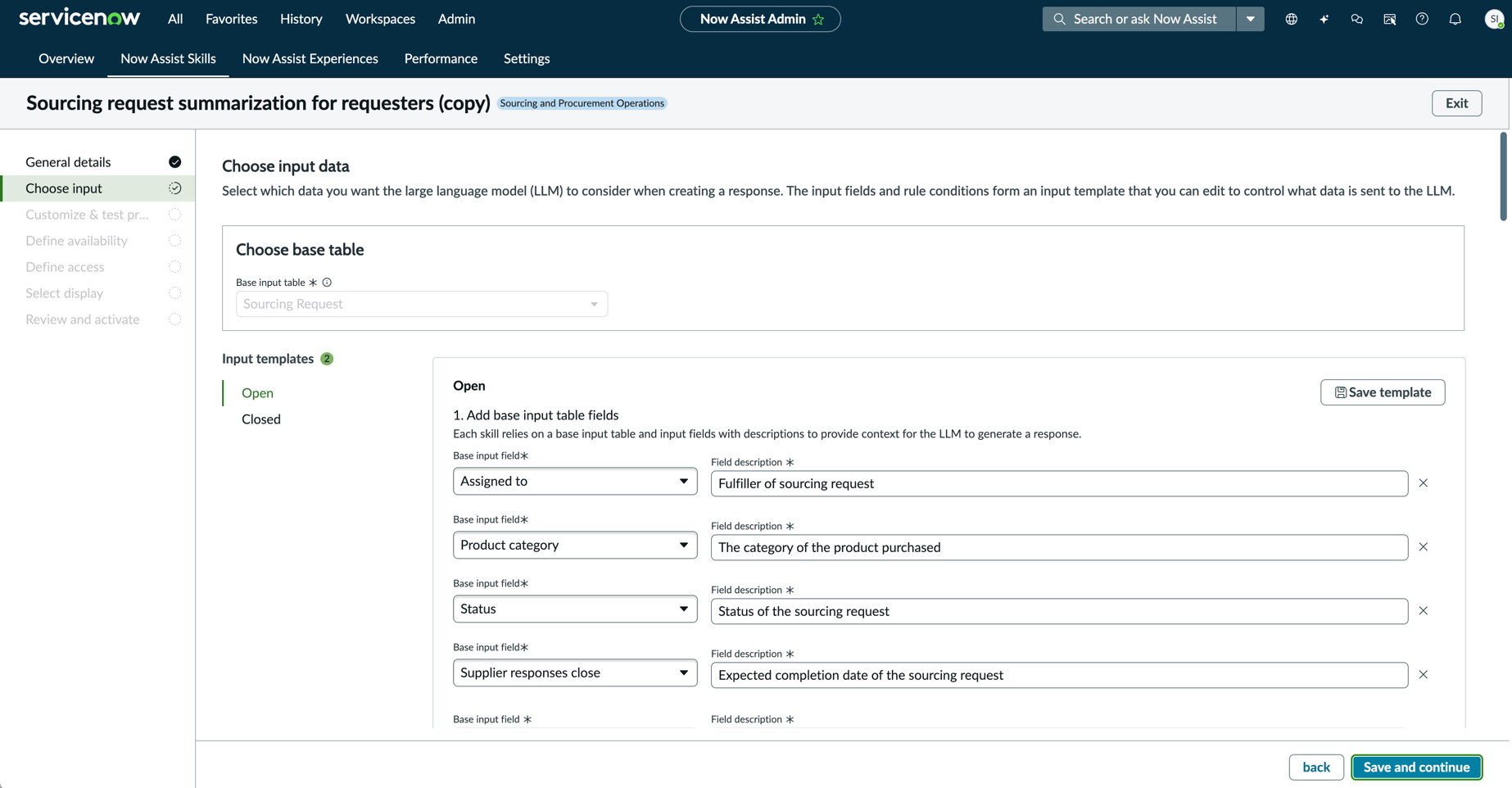Open the Workspaces menu
Screen dimensions: 1512x788
pyautogui.click(x=380, y=19)
